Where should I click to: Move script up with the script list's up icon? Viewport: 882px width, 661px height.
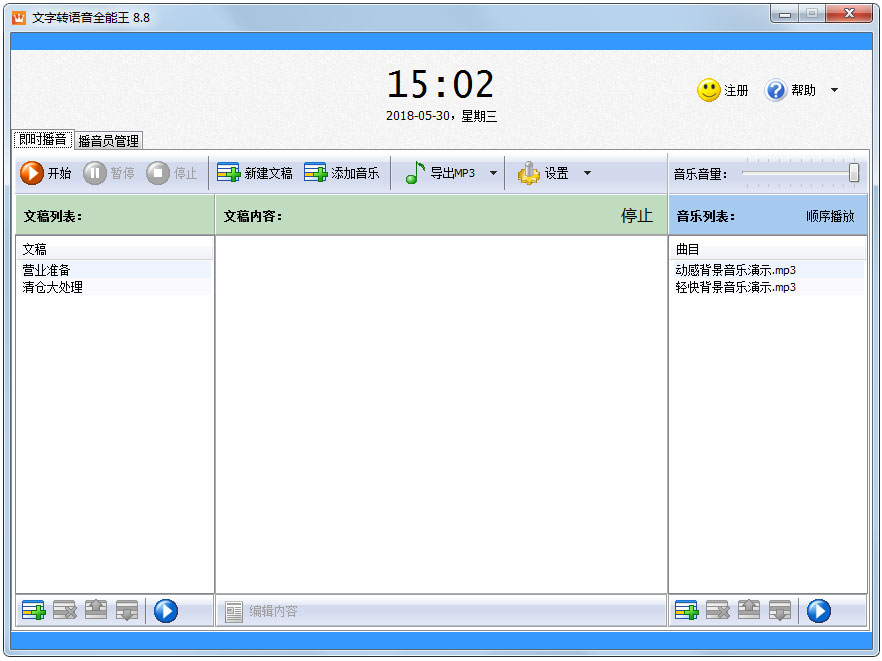coord(96,610)
